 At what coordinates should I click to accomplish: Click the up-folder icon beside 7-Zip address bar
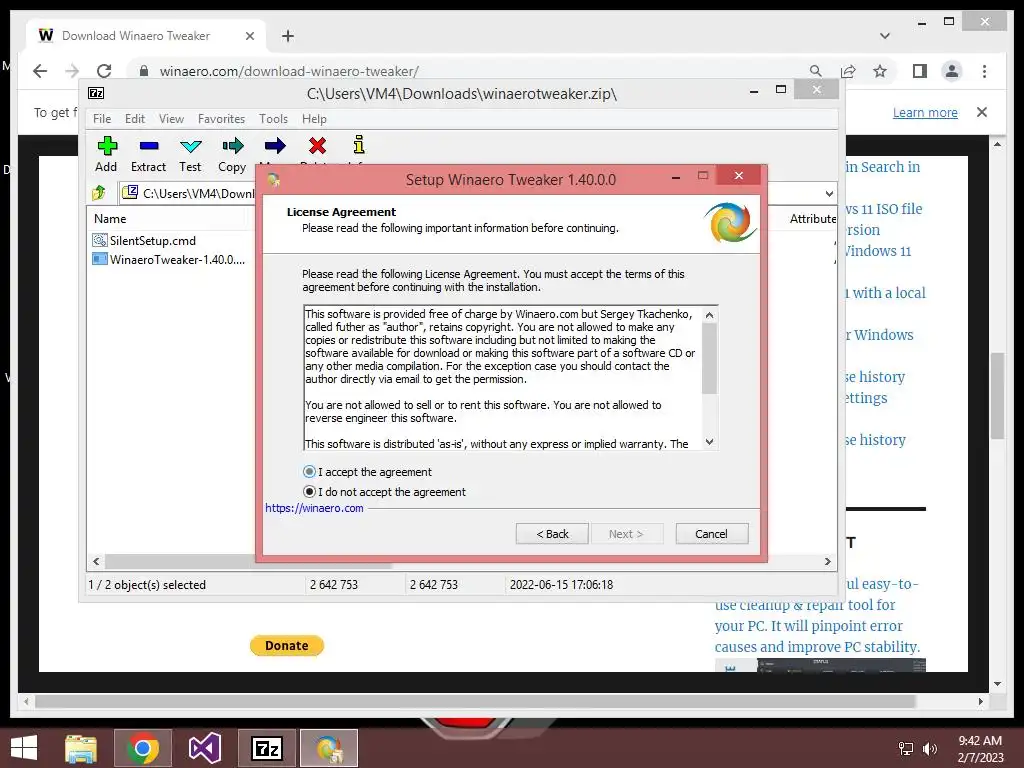click(x=99, y=193)
